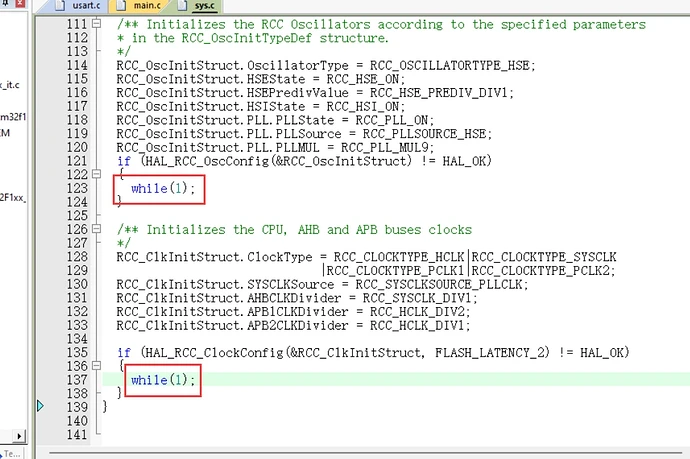Click line number 123 in the gutter
Image resolution: width=690 pixels, height=459 pixels.
(x=78, y=187)
